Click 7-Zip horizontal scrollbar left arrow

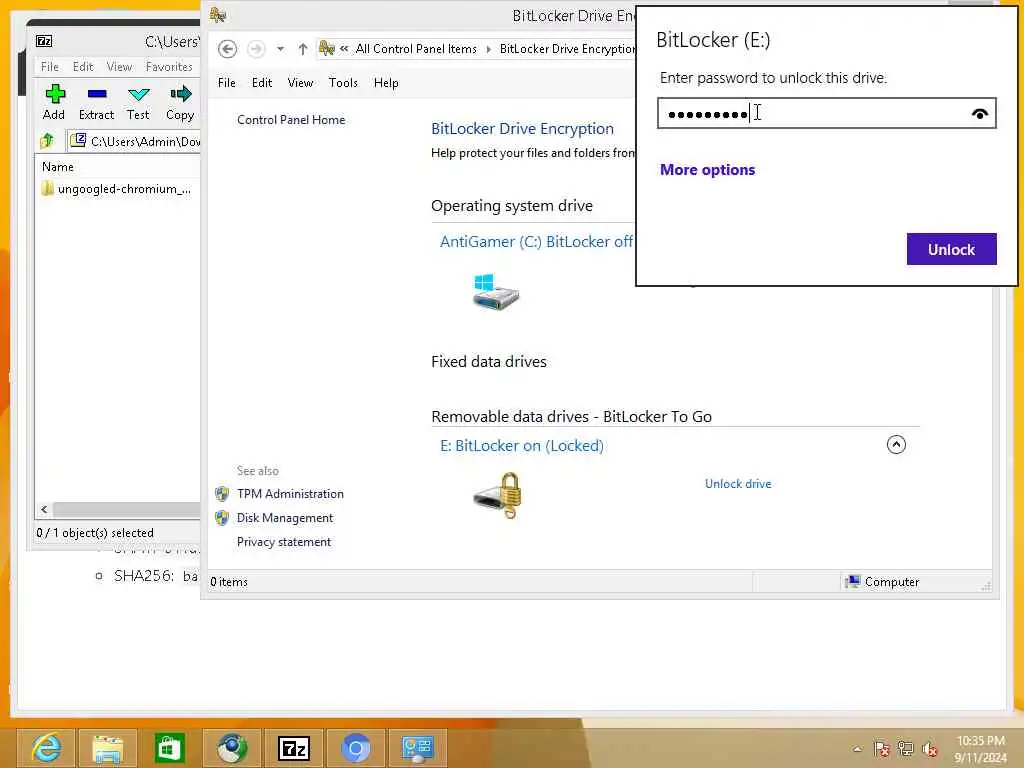pyautogui.click(x=44, y=509)
